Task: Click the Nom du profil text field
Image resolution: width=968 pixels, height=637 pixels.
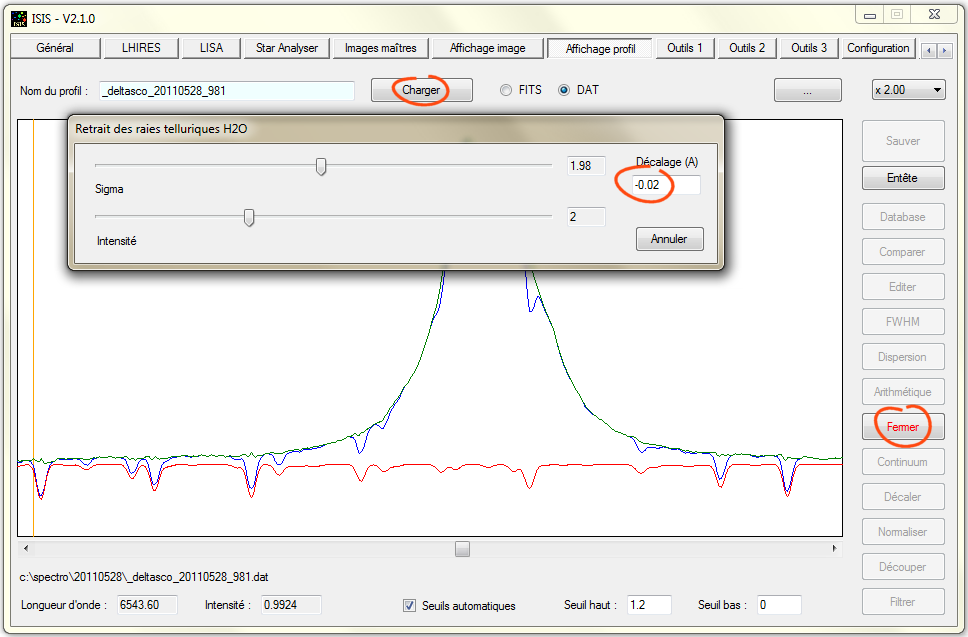Action: tap(226, 91)
